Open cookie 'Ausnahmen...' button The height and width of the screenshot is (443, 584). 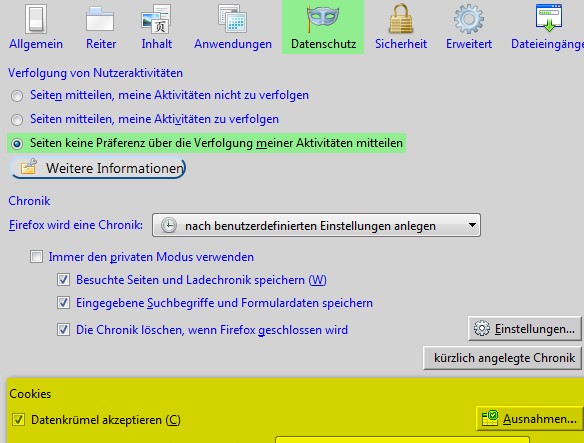[x=530, y=419]
